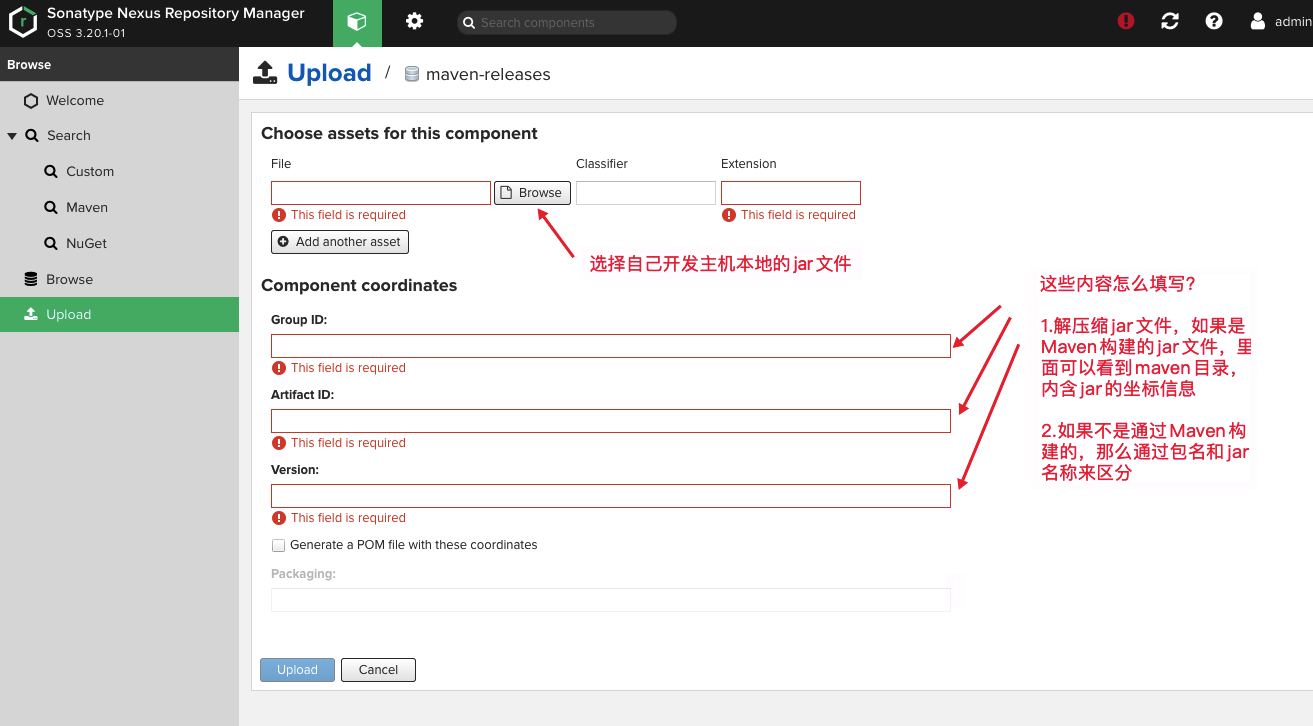Click the Browse database icon in sidebar
Viewport: 1313px width, 726px height.
[31, 280]
